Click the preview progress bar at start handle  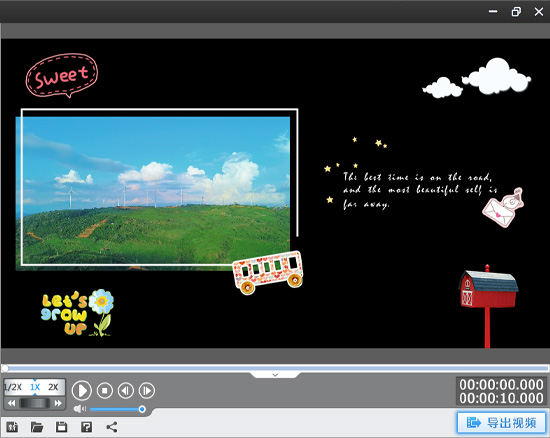click(5, 368)
